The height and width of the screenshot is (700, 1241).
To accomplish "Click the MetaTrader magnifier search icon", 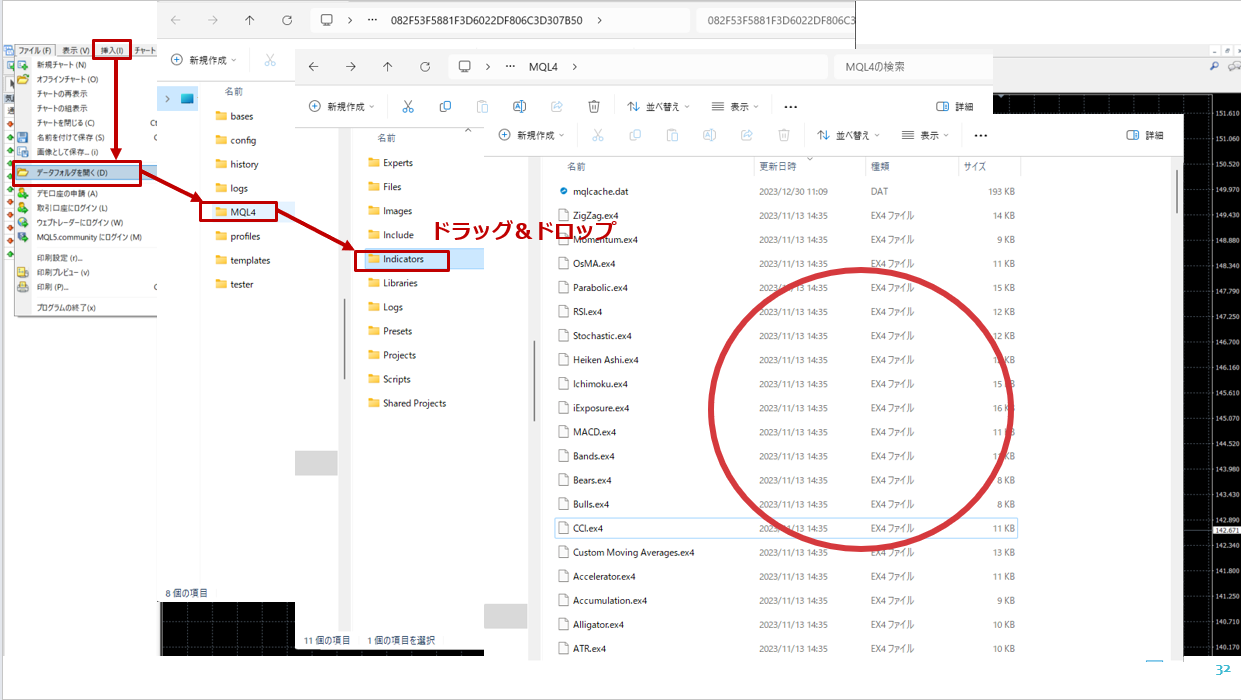I will pyautogui.click(x=1214, y=66).
